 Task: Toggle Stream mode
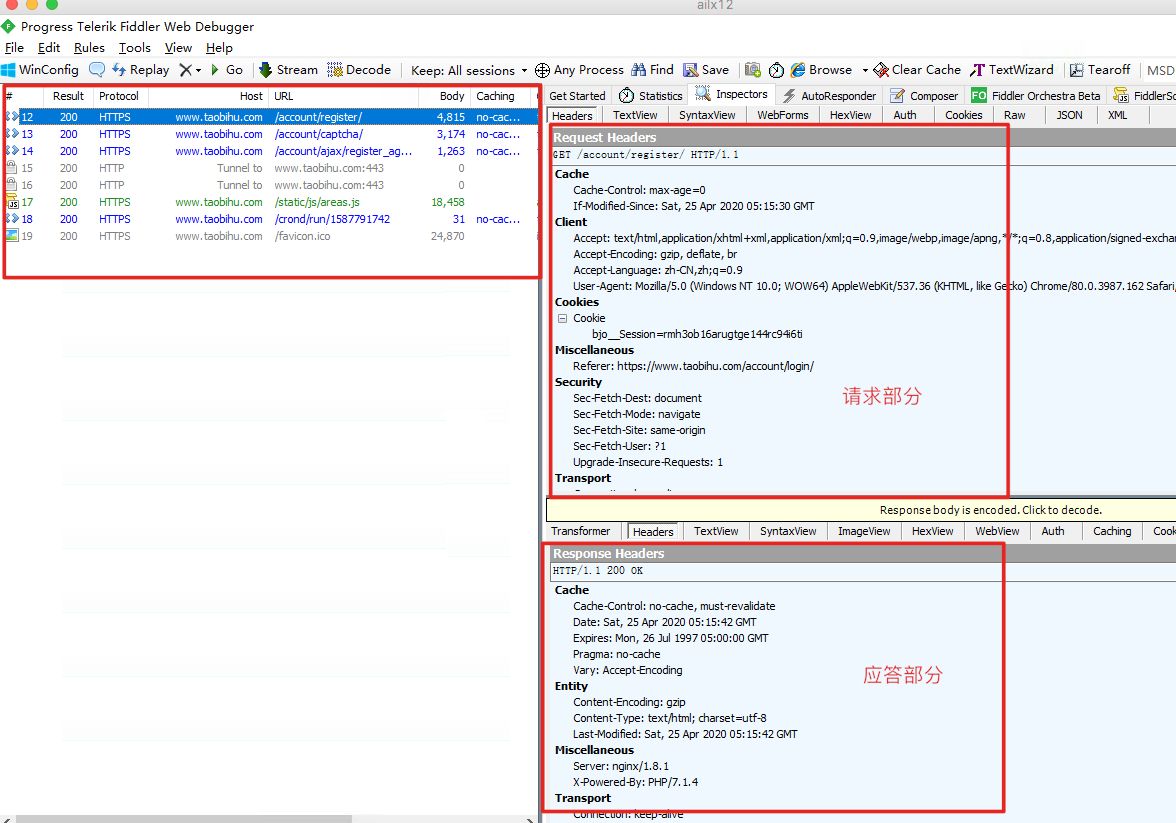click(x=289, y=70)
